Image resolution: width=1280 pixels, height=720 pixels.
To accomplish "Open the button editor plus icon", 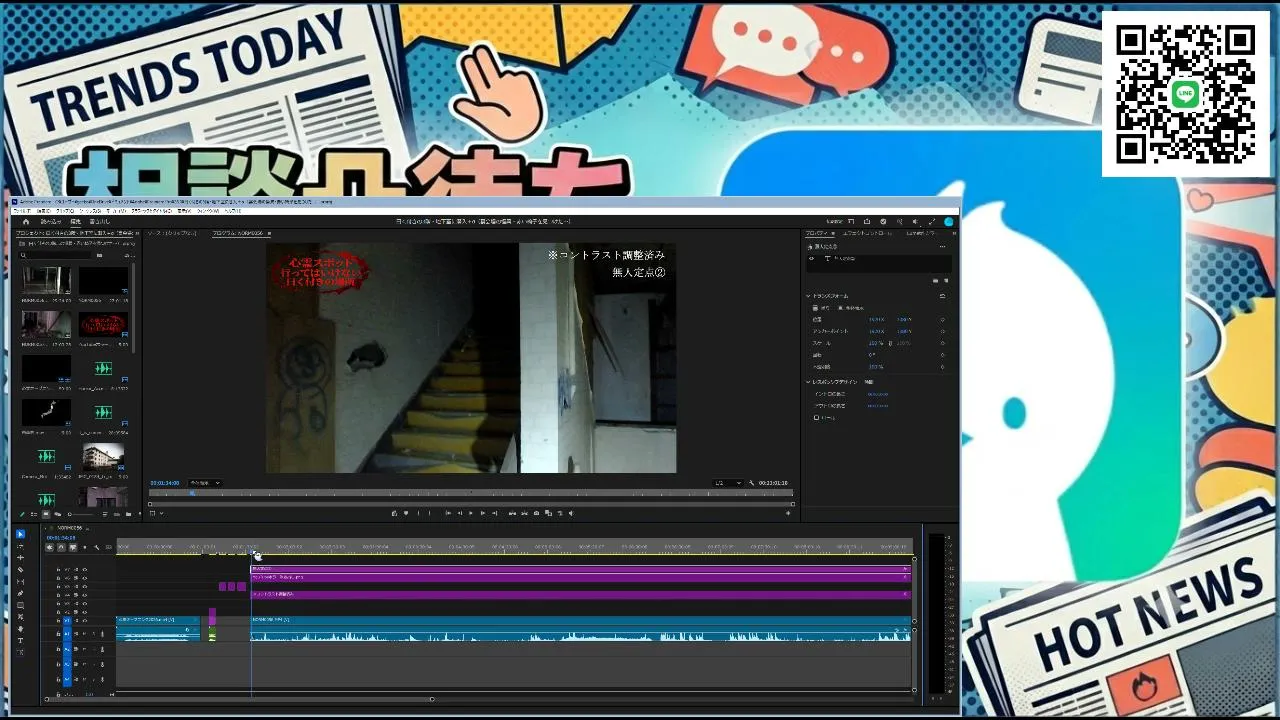I will pos(790,513).
